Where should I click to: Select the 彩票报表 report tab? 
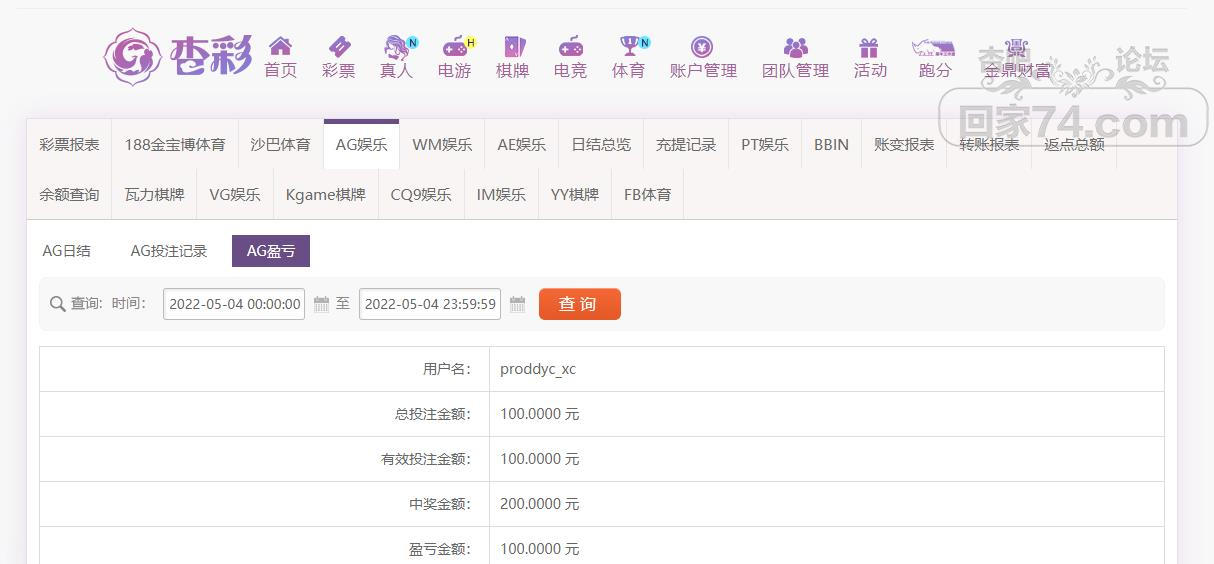[x=70, y=145]
